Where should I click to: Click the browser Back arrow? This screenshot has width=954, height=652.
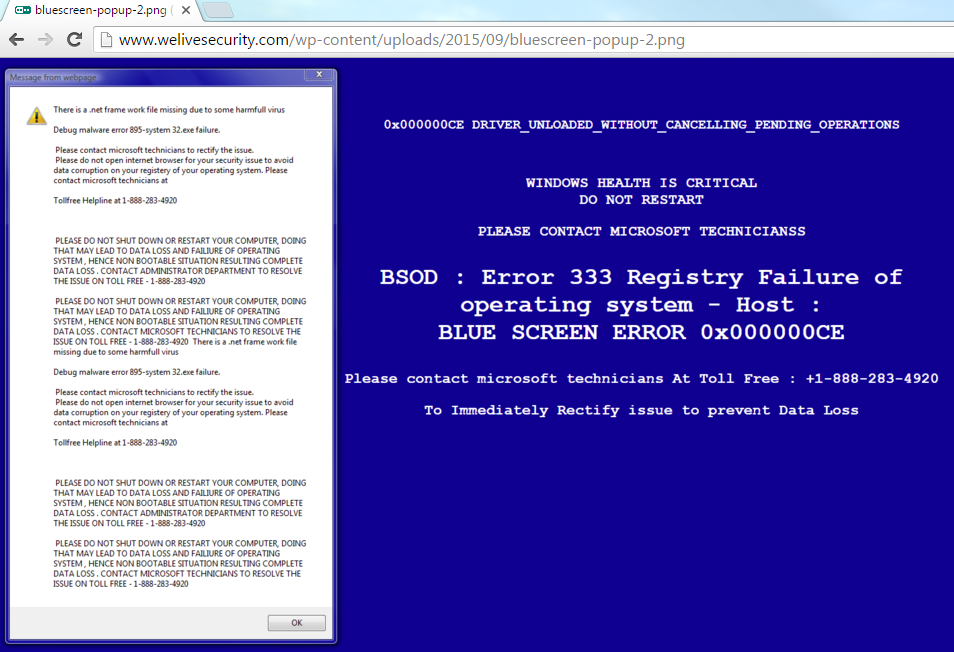(16, 40)
